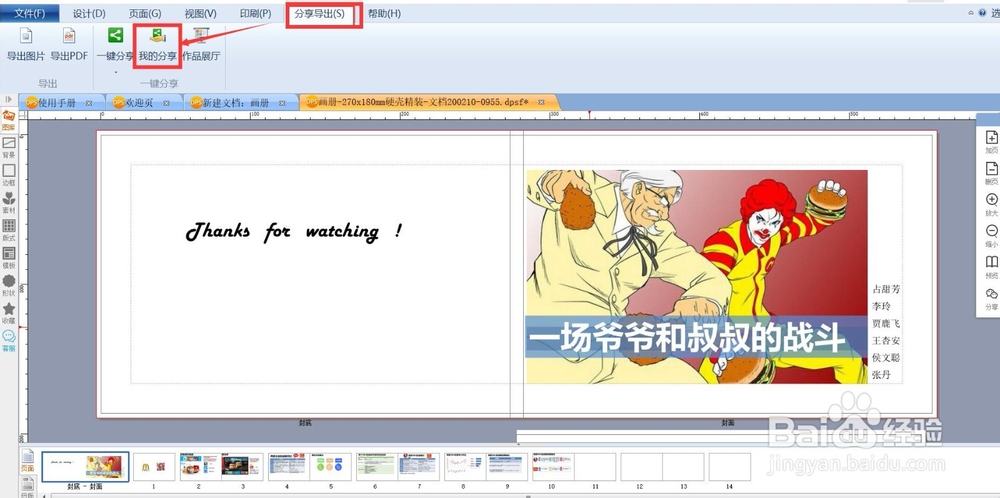The image size is (1000, 498).
Task: Open the 素材 materials panel
Action: [x=9, y=203]
